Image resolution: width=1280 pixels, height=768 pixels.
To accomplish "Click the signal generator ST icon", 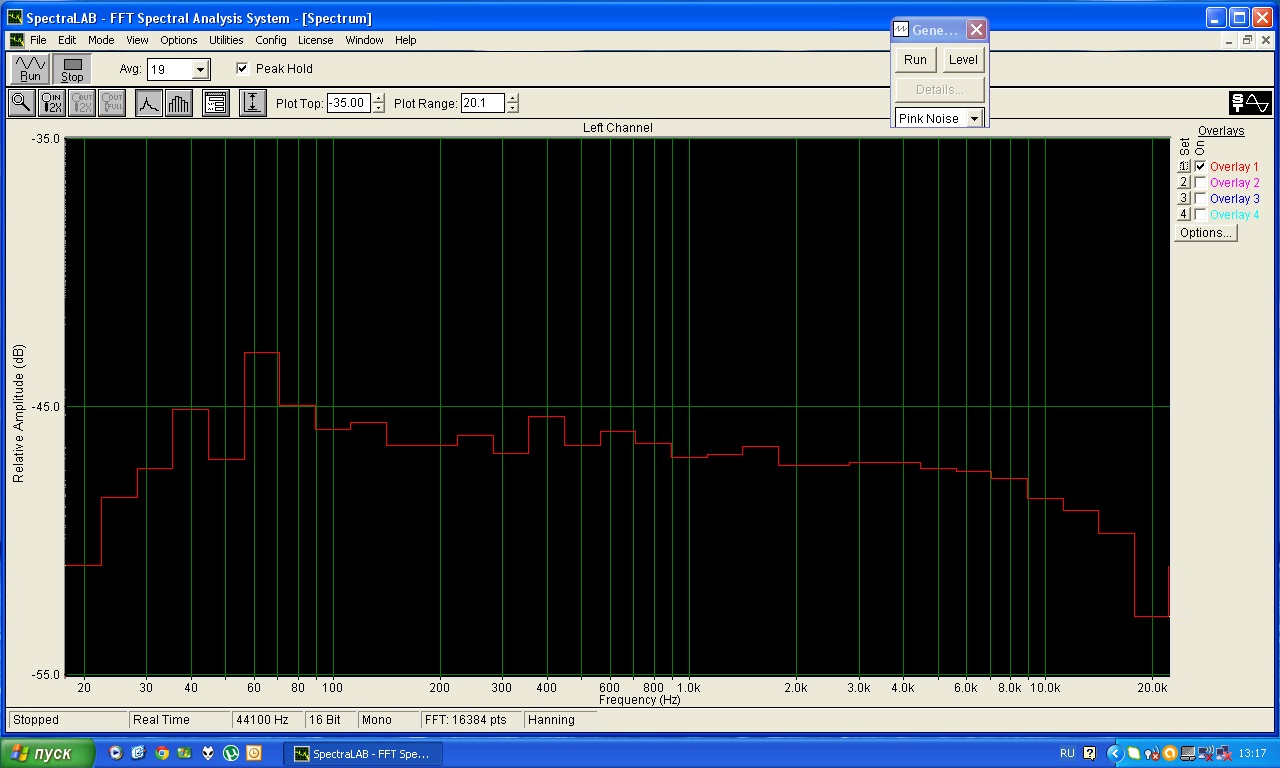I will tap(1249, 103).
